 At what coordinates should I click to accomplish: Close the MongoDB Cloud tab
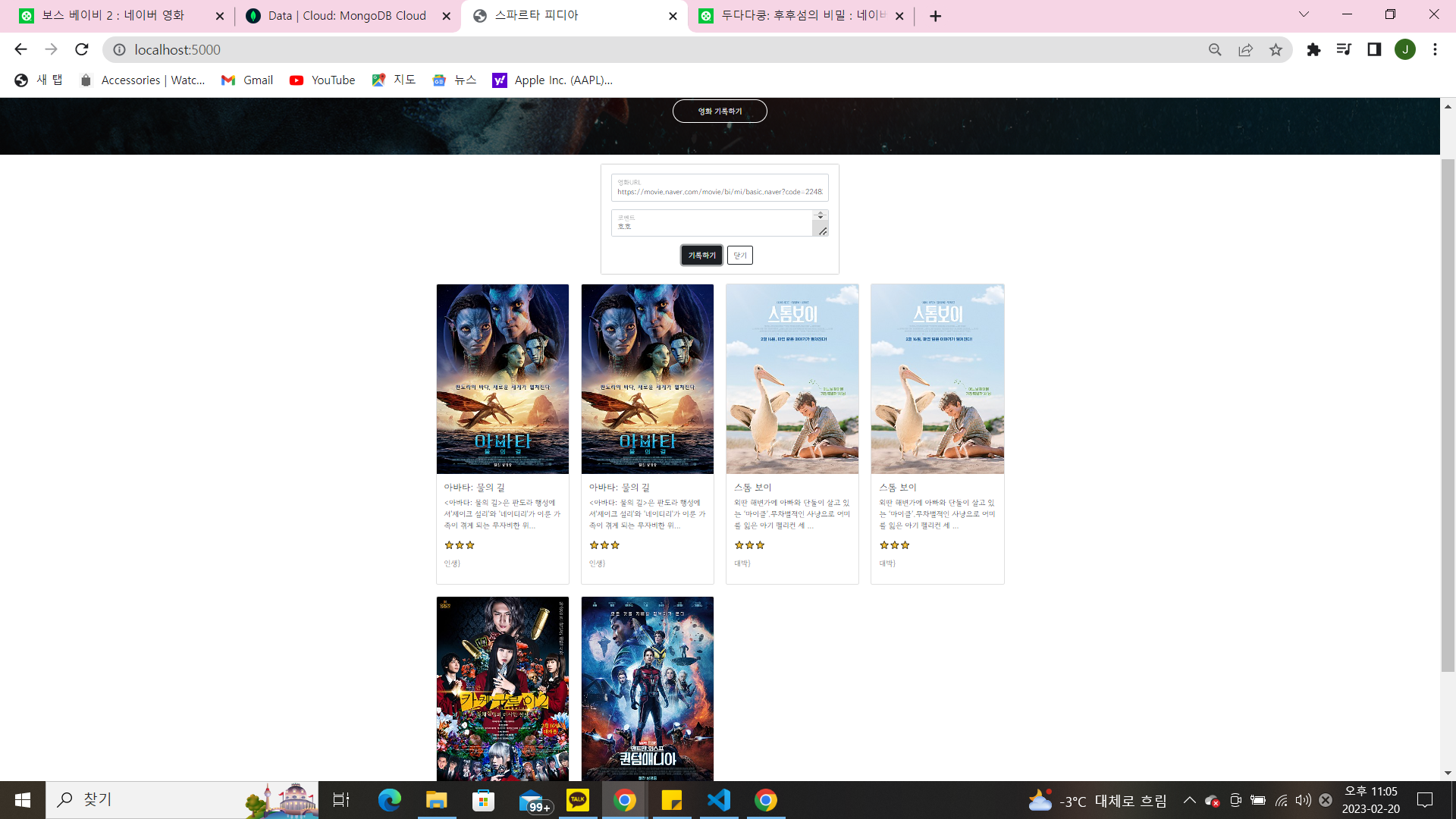pos(447,16)
